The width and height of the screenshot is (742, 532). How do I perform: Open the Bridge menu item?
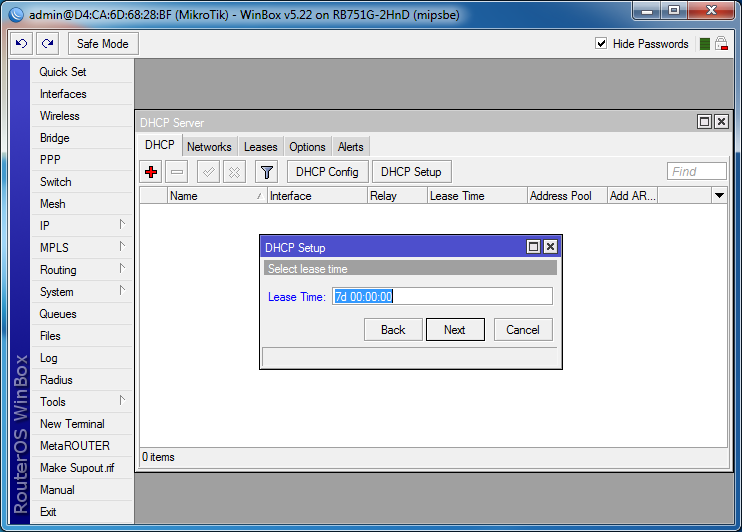(81, 138)
